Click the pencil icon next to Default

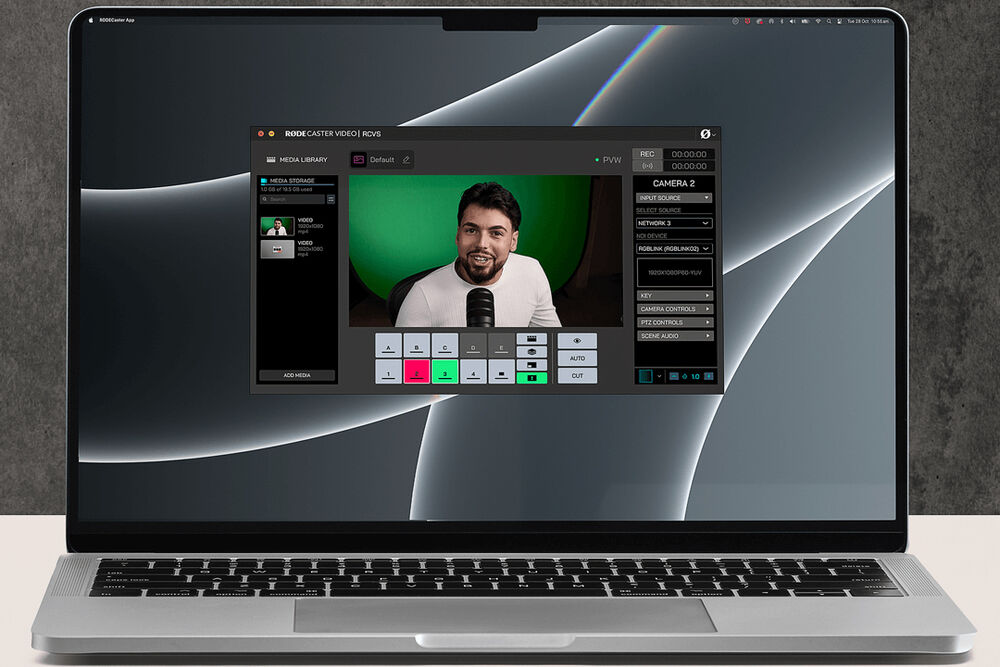coord(406,160)
